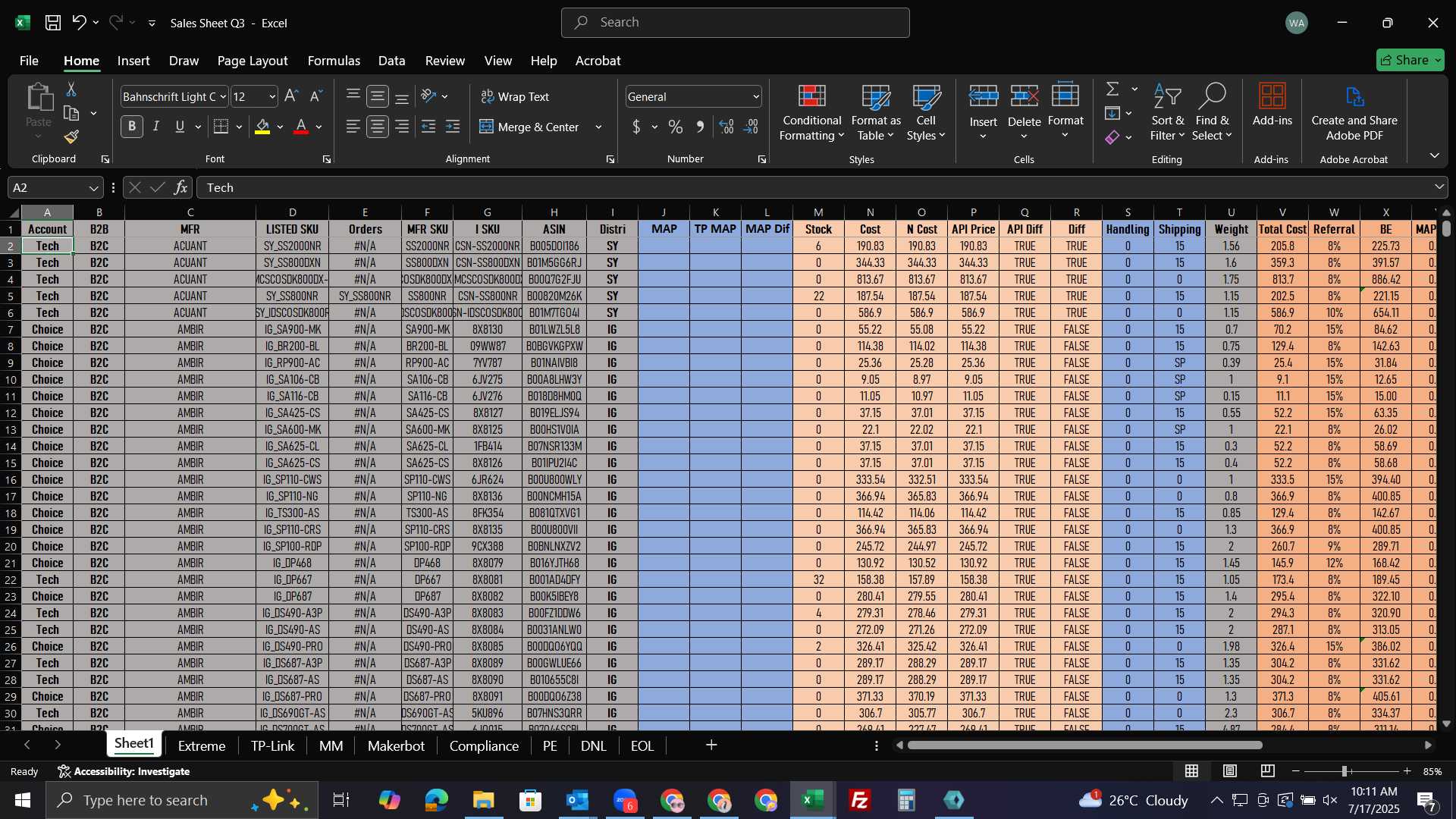
Task: Activate the Format Painter brush
Action: pyautogui.click(x=71, y=137)
